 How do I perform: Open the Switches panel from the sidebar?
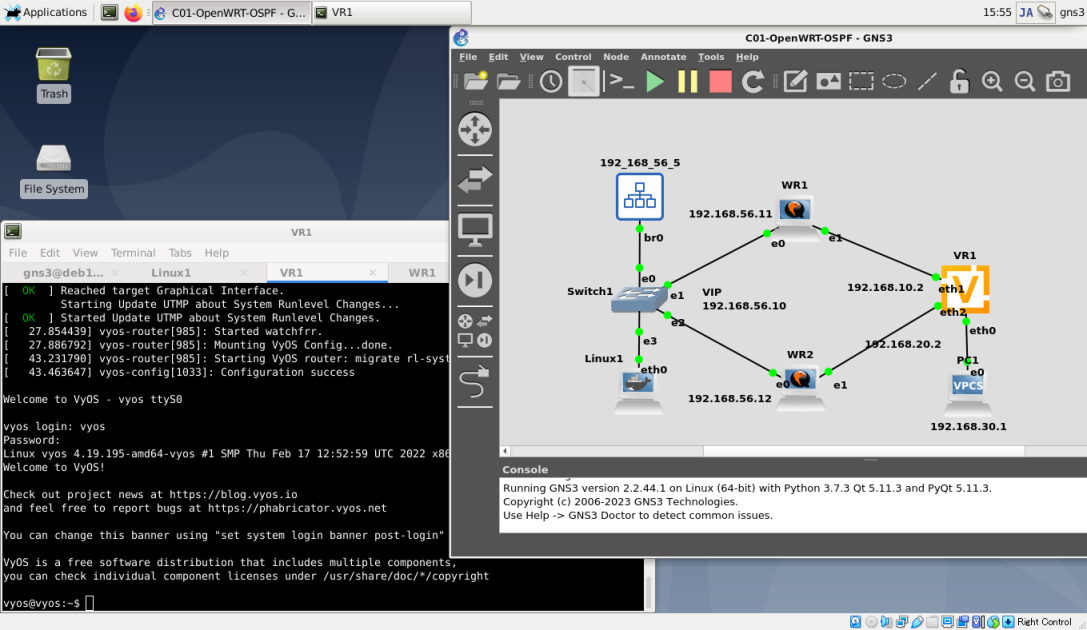pos(474,180)
